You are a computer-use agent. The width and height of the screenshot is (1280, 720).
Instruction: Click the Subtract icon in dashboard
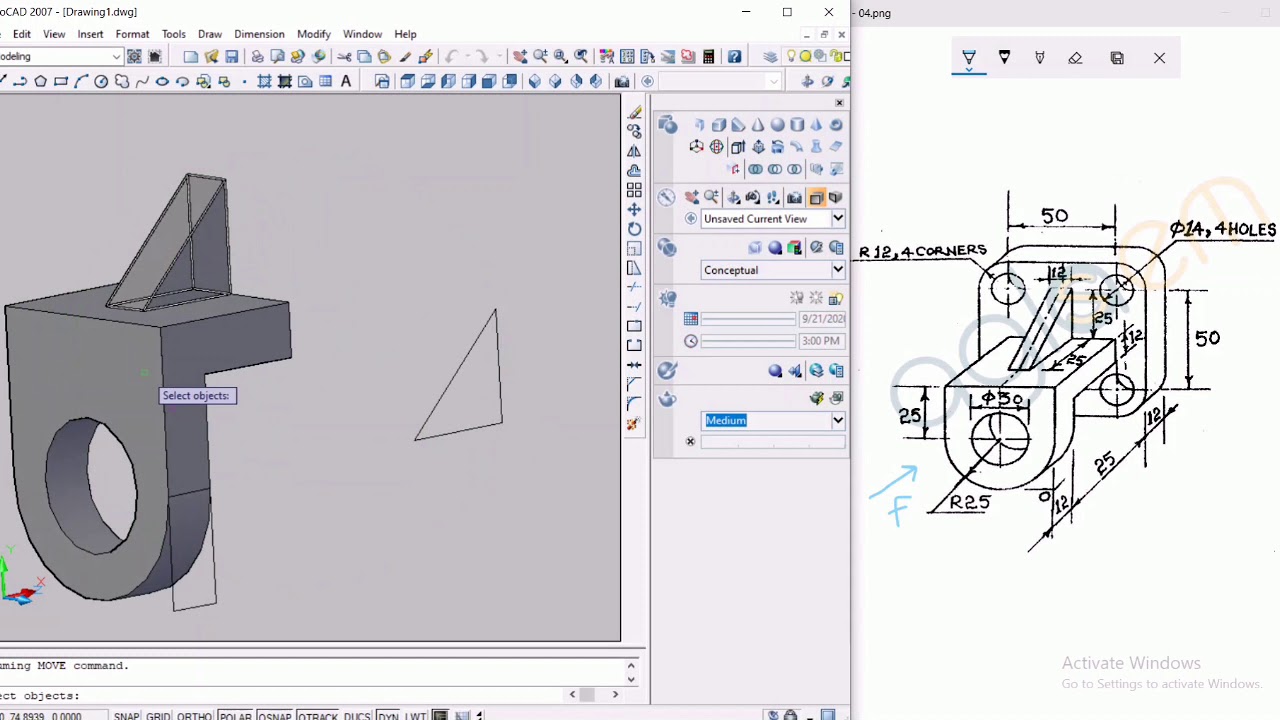(x=775, y=169)
